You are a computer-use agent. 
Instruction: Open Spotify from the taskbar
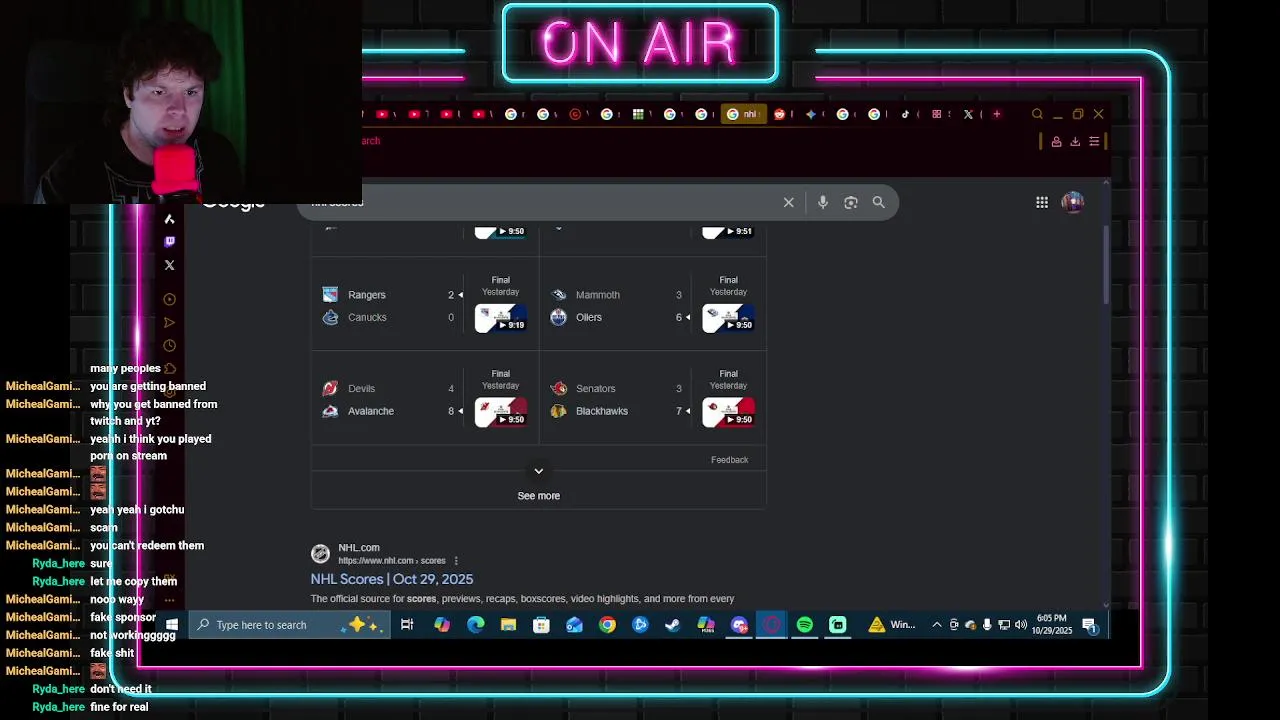click(x=805, y=625)
